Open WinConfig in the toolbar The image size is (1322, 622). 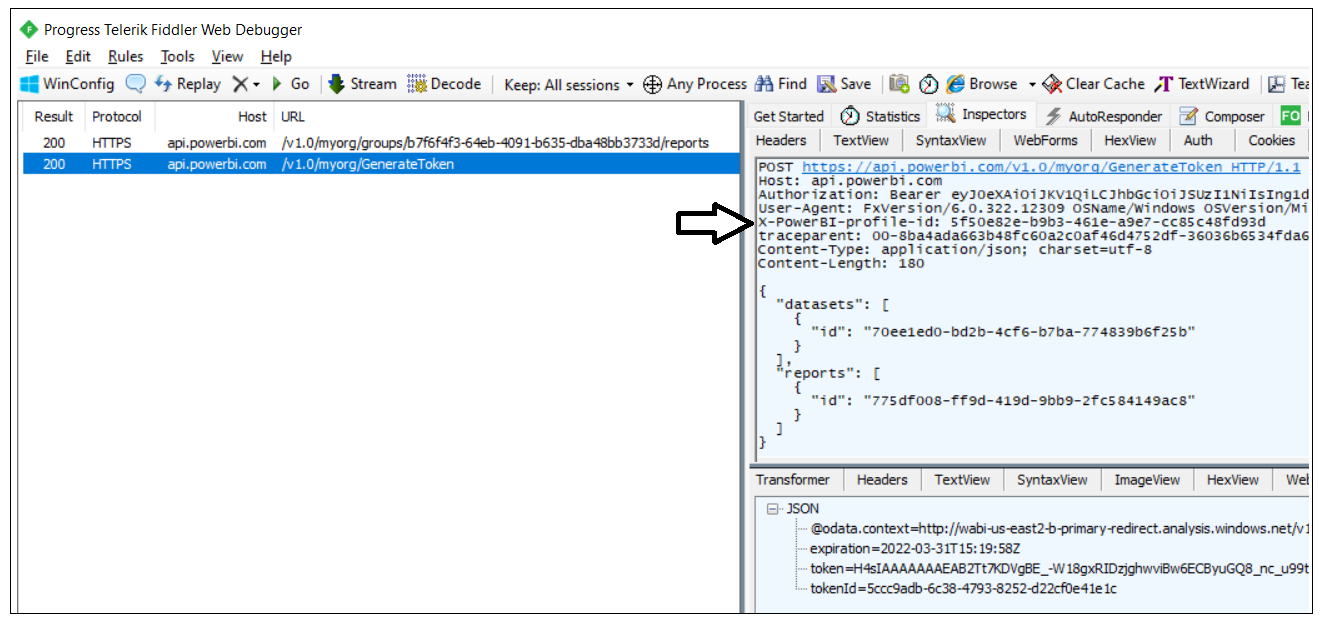(68, 84)
